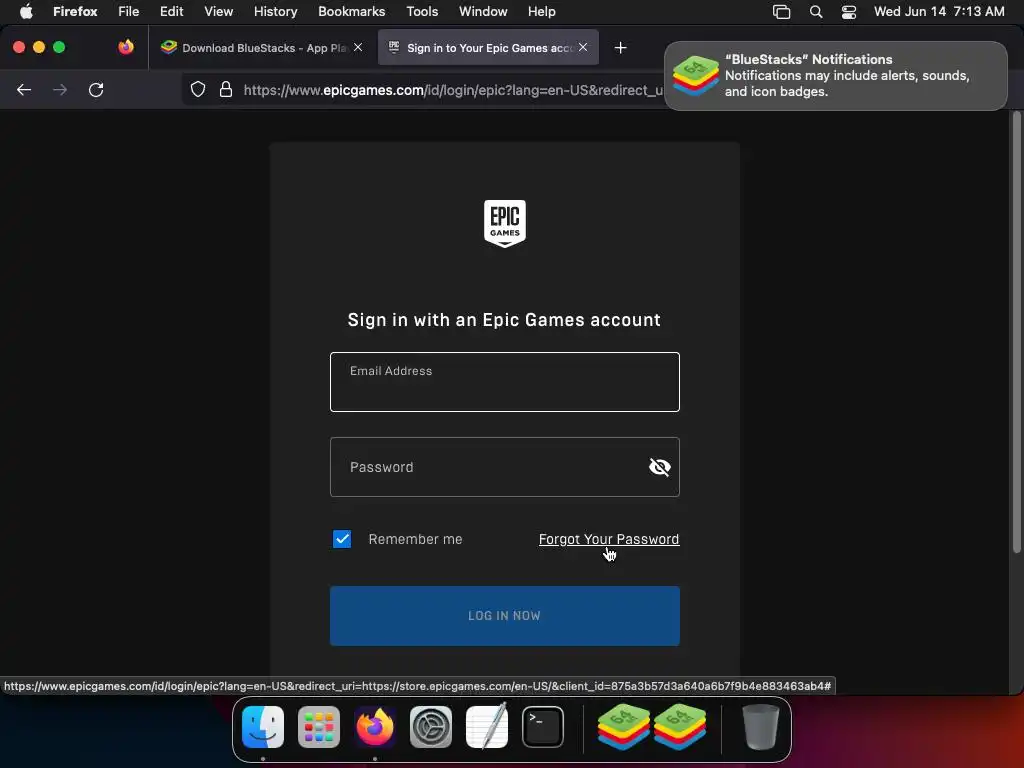Open the Edit menu
The width and height of the screenshot is (1024, 768).
point(171,11)
